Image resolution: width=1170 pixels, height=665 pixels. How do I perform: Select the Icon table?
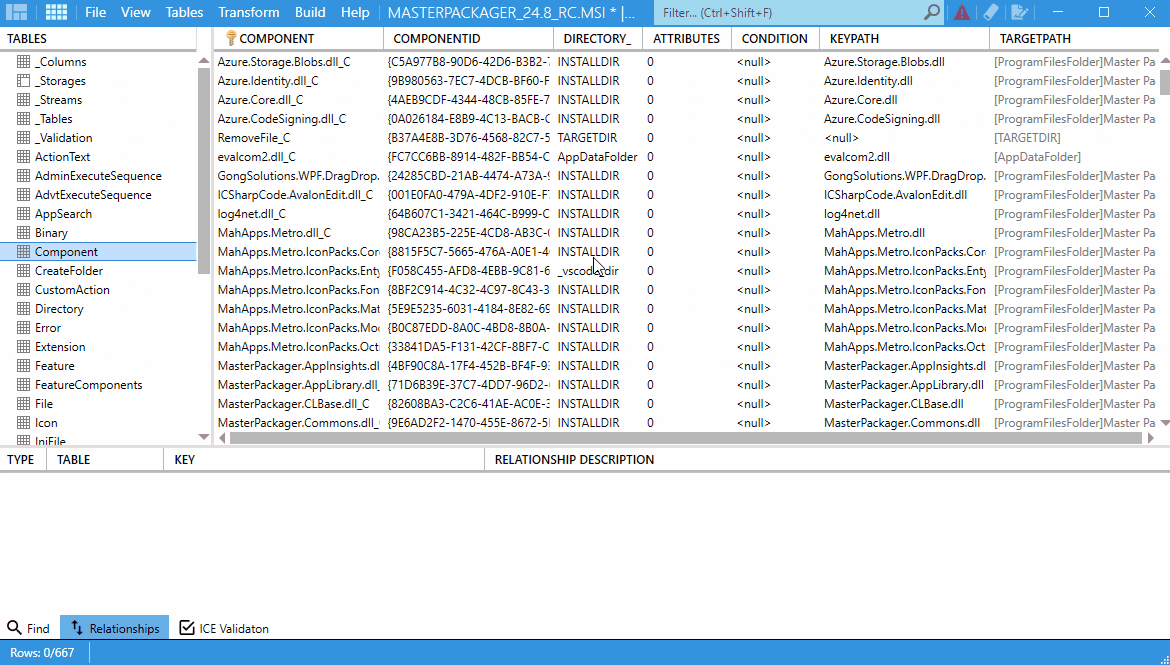tap(46, 422)
